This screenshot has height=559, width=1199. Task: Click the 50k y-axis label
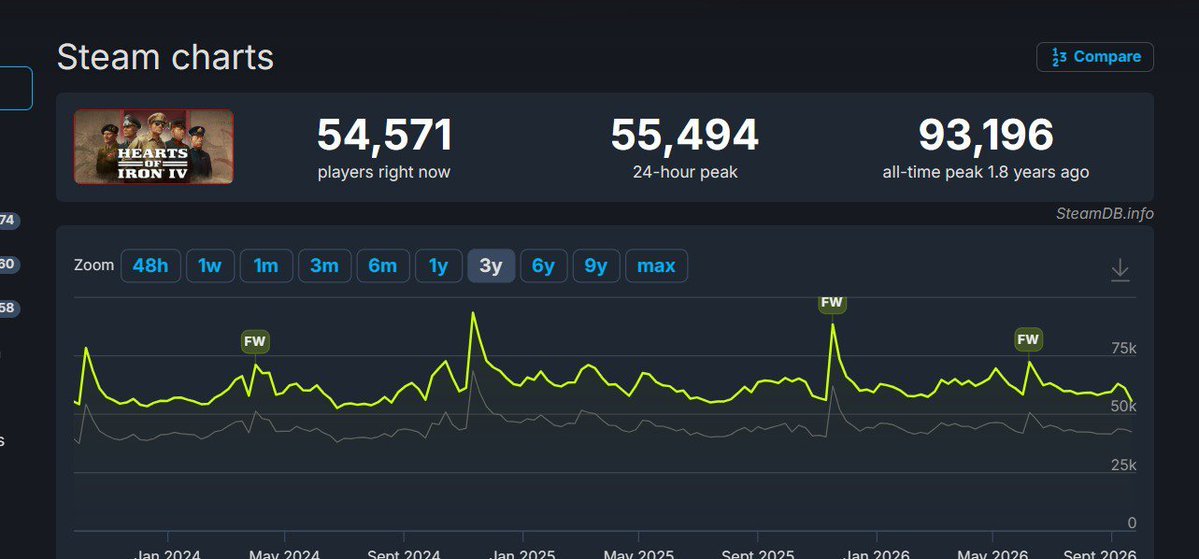click(x=1123, y=406)
